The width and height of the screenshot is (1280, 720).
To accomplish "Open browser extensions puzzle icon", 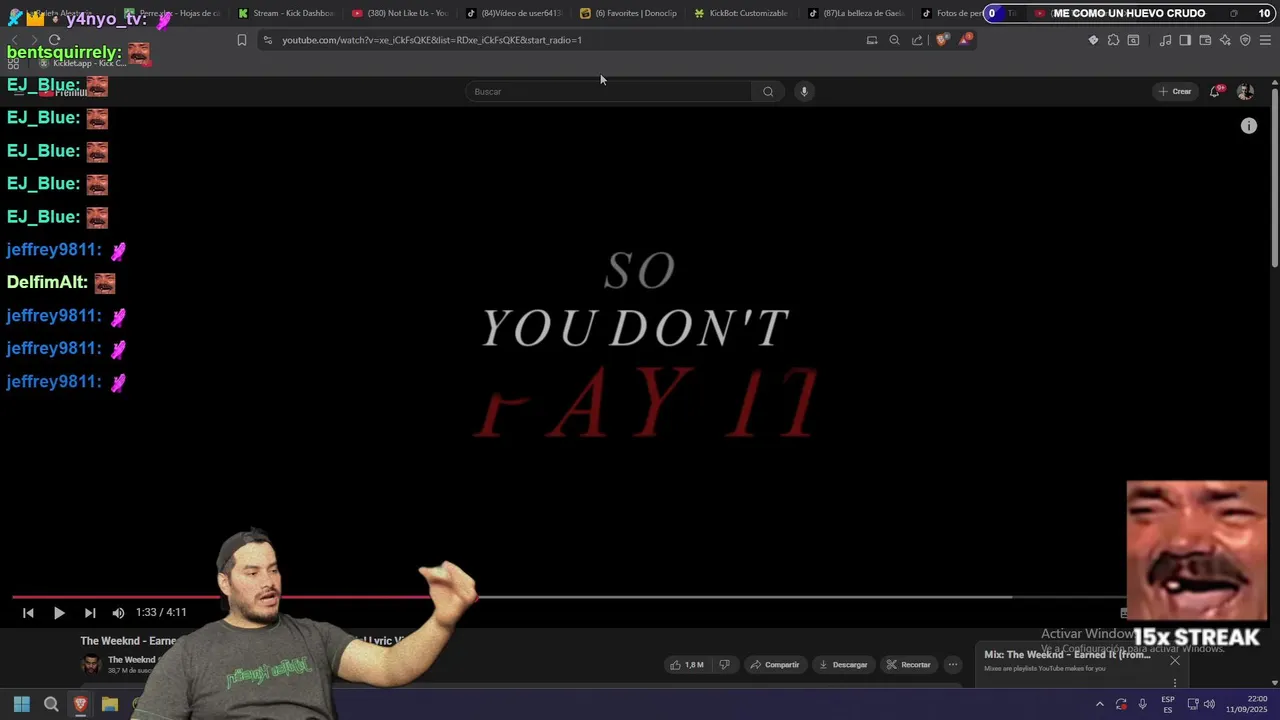I will 1113,40.
